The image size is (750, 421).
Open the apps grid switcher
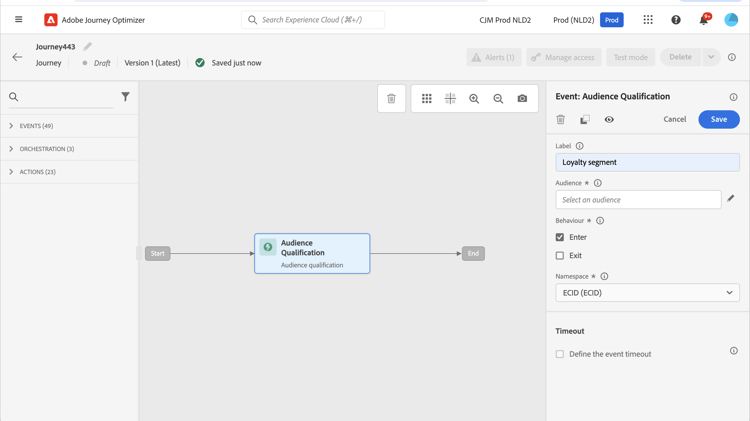click(648, 20)
